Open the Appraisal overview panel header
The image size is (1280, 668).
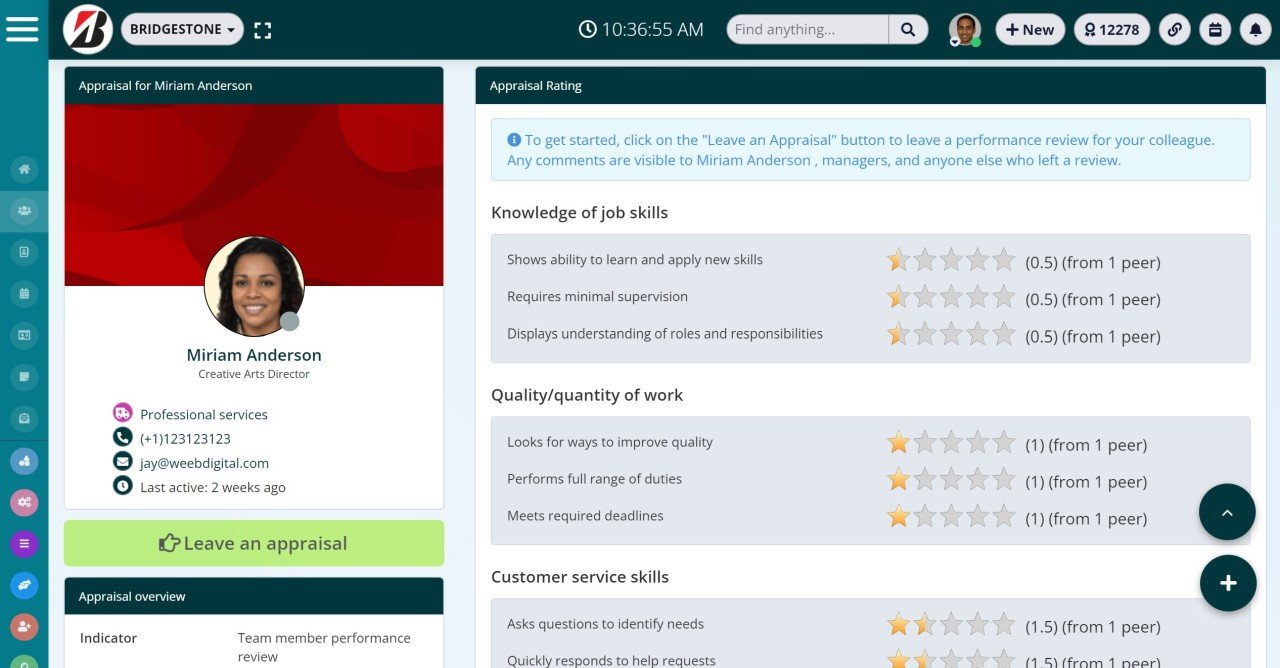pos(132,596)
